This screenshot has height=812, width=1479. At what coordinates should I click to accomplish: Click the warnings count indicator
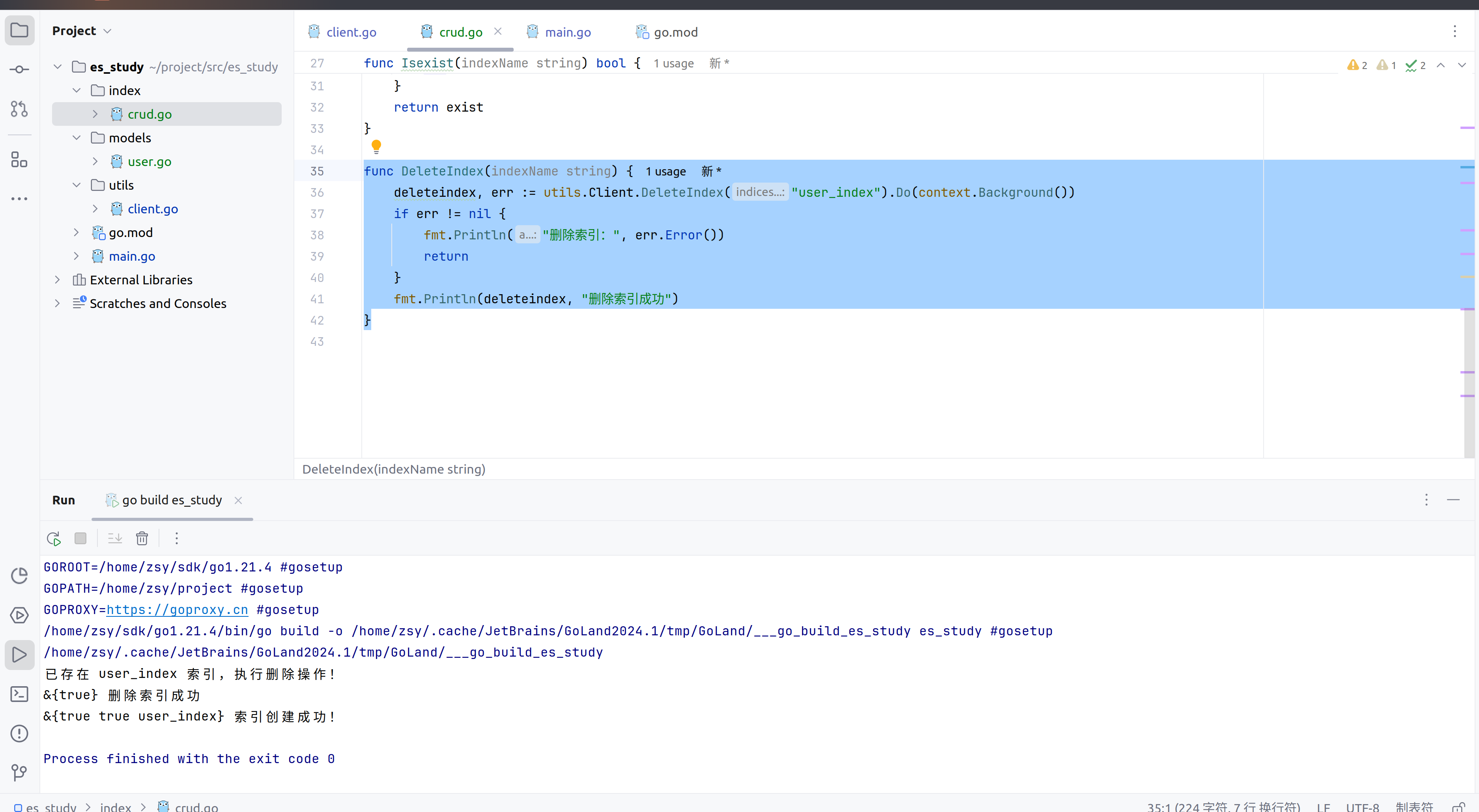point(1357,65)
